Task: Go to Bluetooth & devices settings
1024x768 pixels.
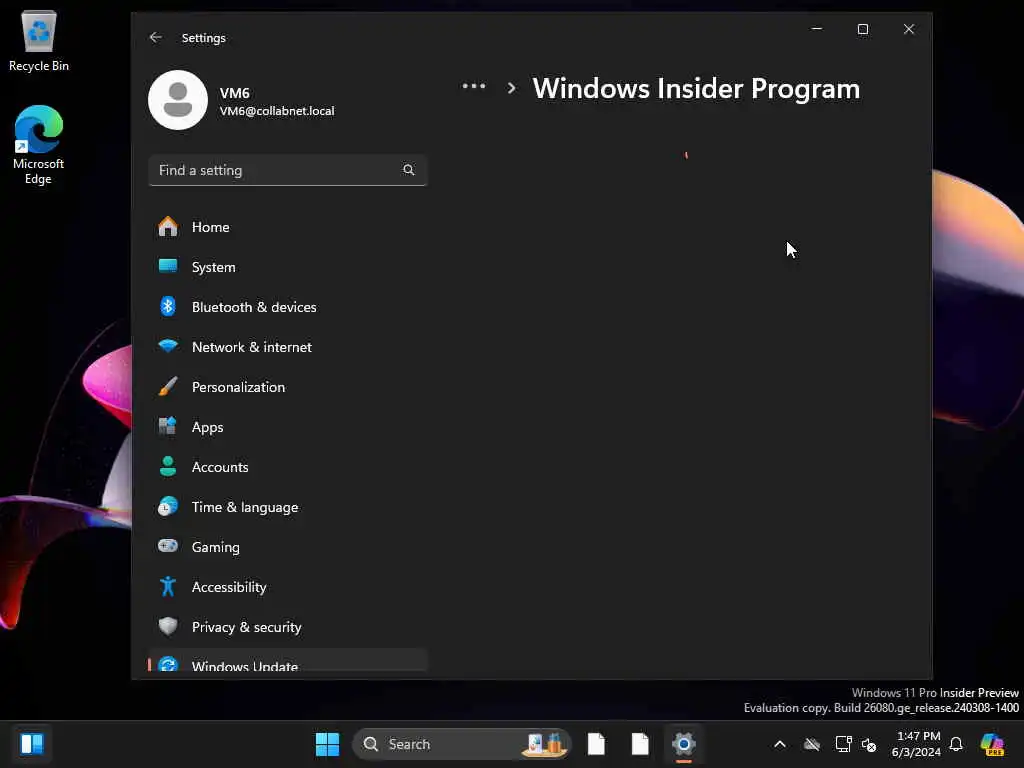Action: 287,307
